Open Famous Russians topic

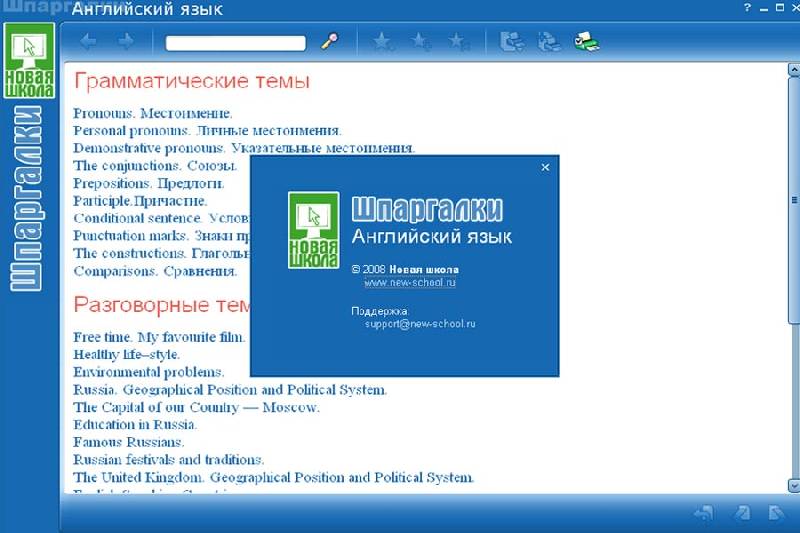(x=129, y=442)
